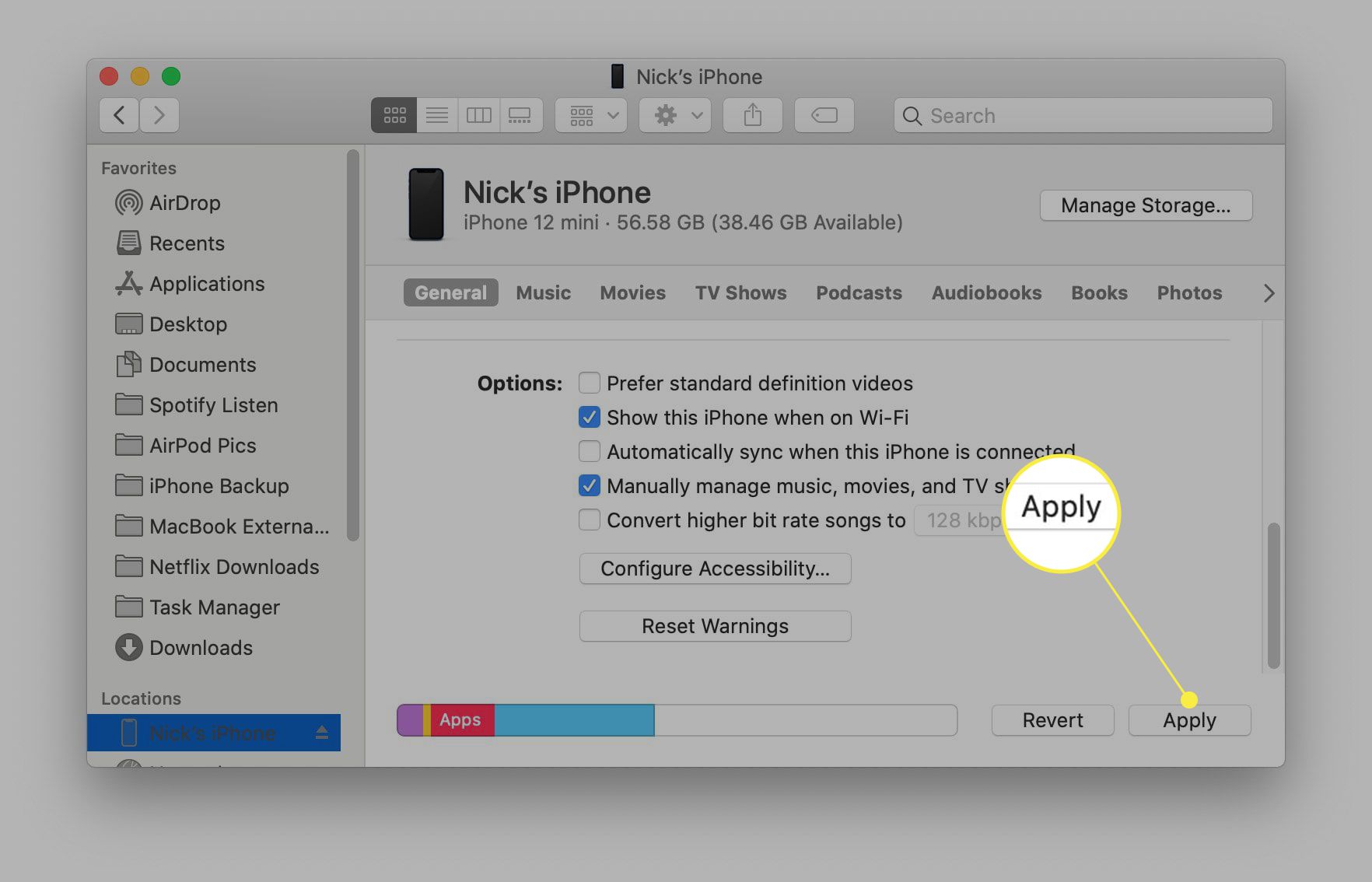Show more tabs using the right chevron
This screenshot has height=882, width=1372.
(x=1269, y=293)
